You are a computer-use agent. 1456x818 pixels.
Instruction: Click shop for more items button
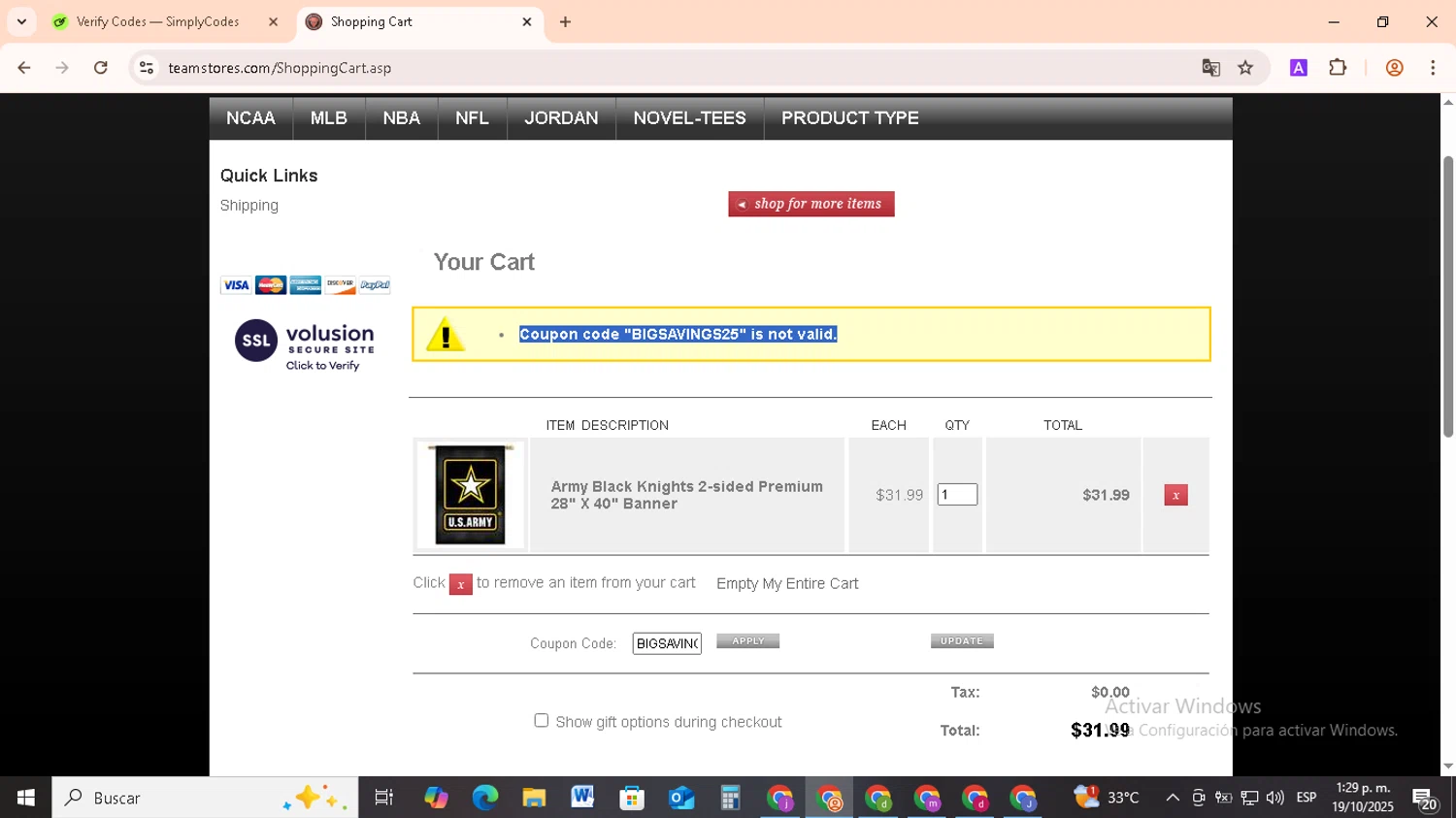(x=811, y=204)
